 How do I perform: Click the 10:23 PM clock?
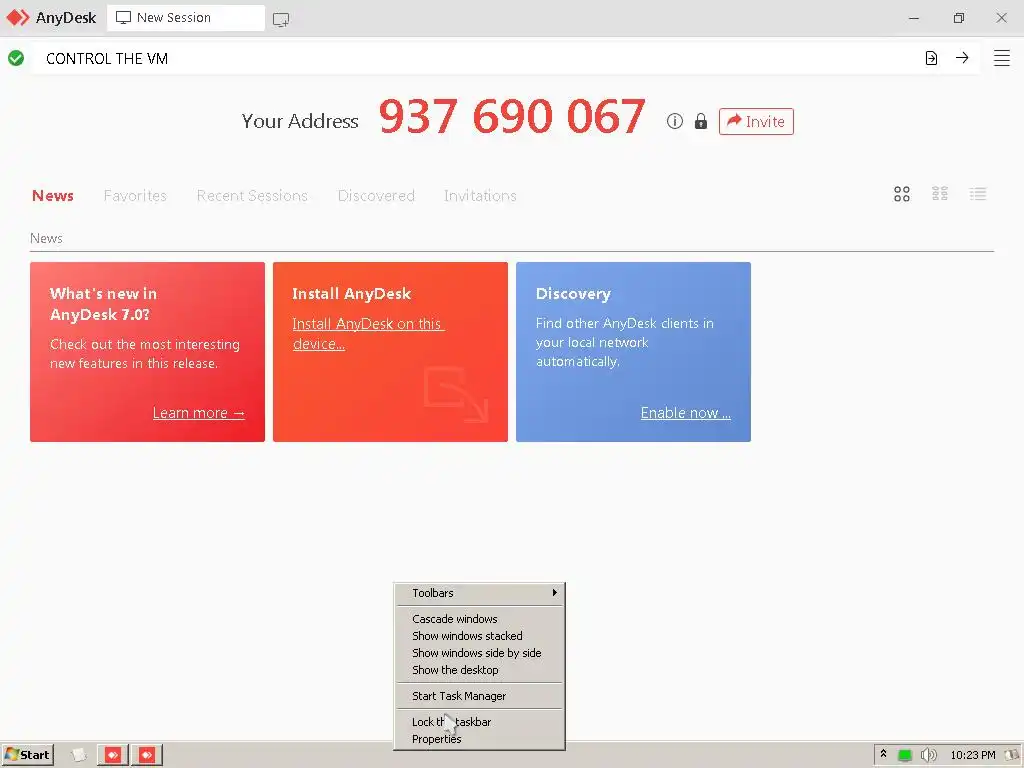coord(973,755)
